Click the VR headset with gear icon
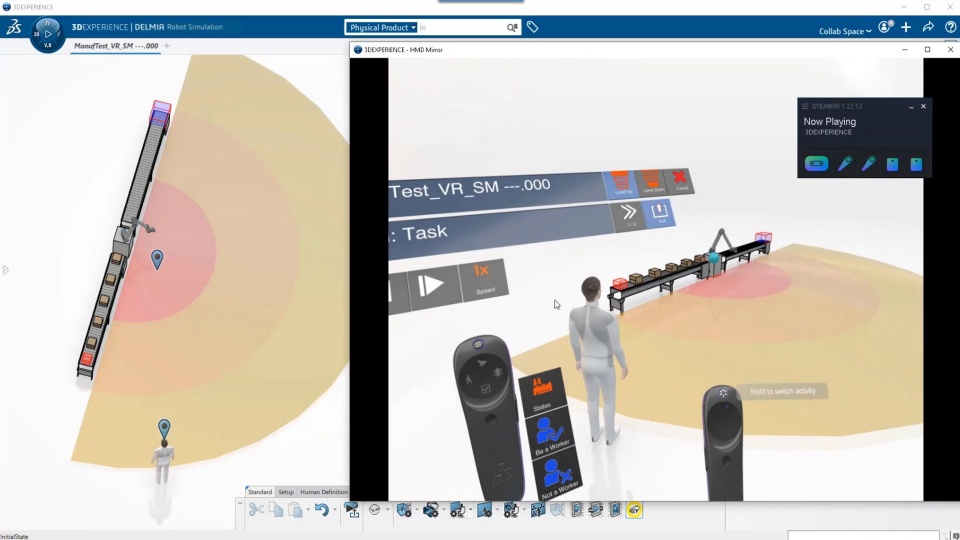 pyautogui.click(x=431, y=509)
